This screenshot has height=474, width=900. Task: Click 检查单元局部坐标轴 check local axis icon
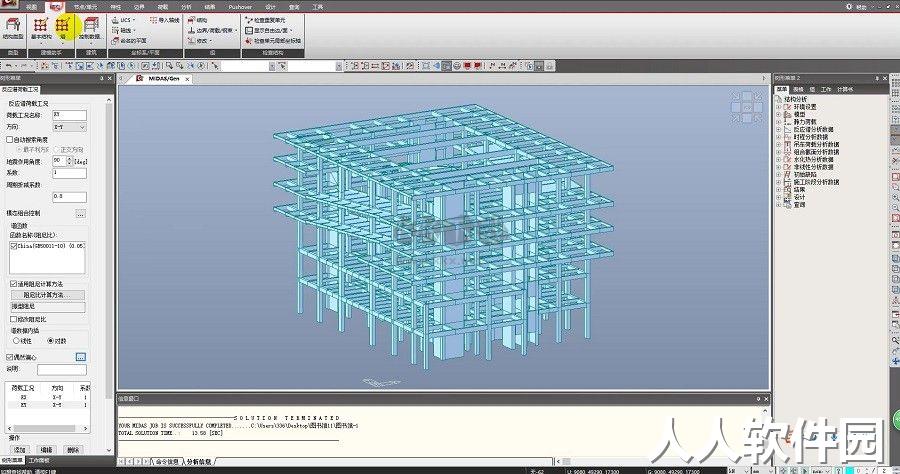point(249,41)
